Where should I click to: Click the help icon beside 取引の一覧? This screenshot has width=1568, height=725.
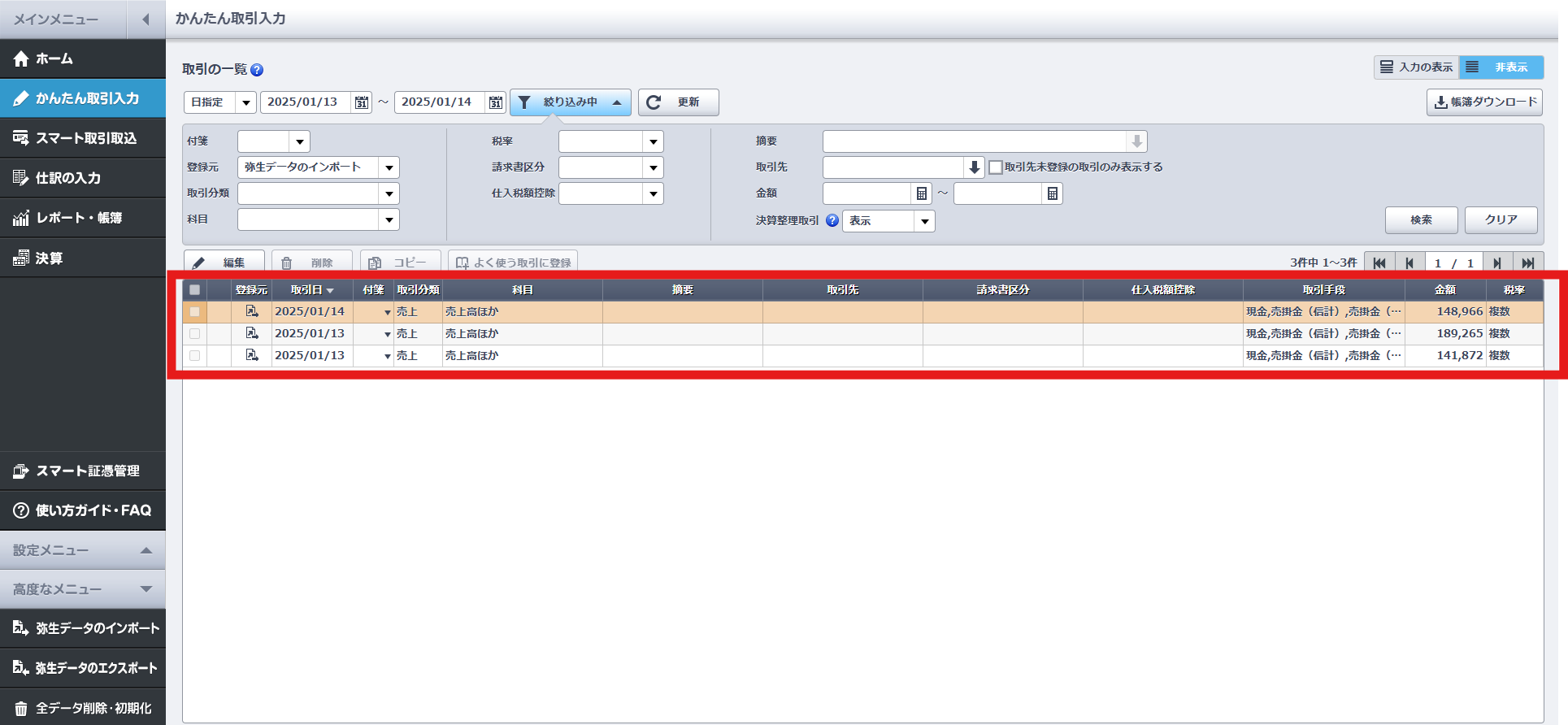pyautogui.click(x=257, y=70)
